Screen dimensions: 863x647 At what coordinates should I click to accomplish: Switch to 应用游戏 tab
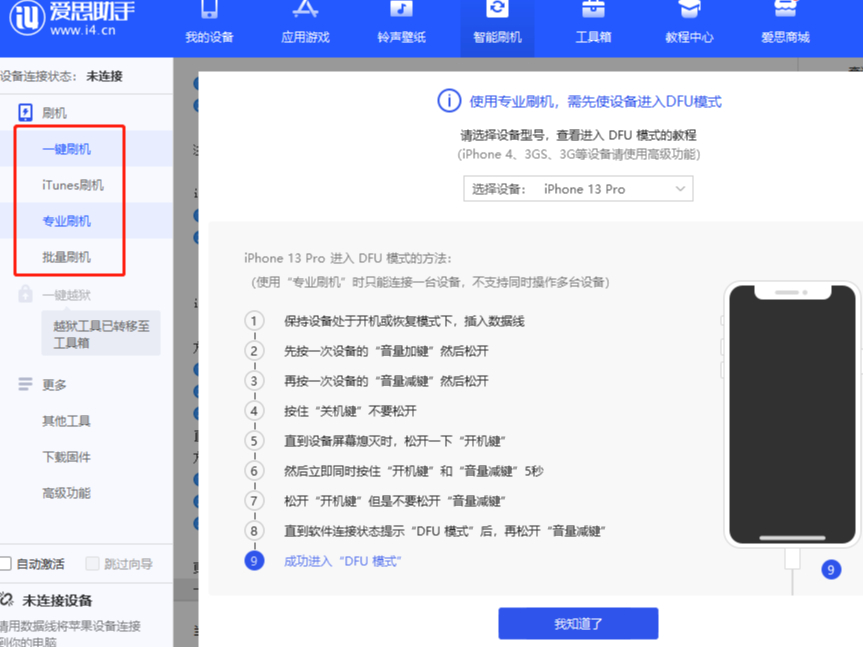point(305,28)
